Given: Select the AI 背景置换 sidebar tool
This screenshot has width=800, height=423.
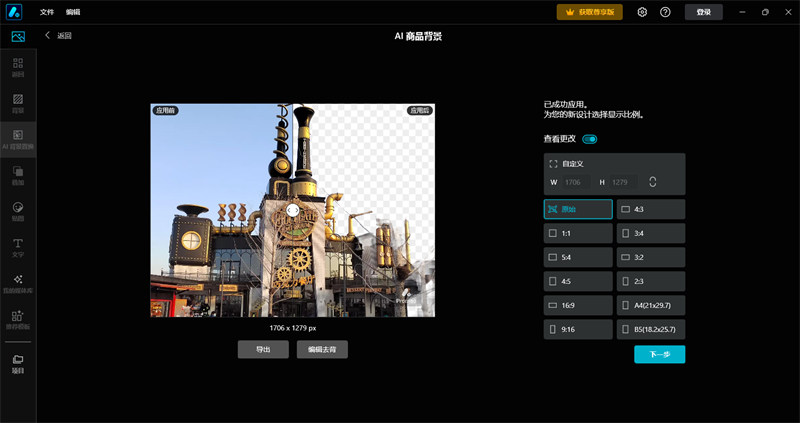Looking at the screenshot, I should 18,140.
